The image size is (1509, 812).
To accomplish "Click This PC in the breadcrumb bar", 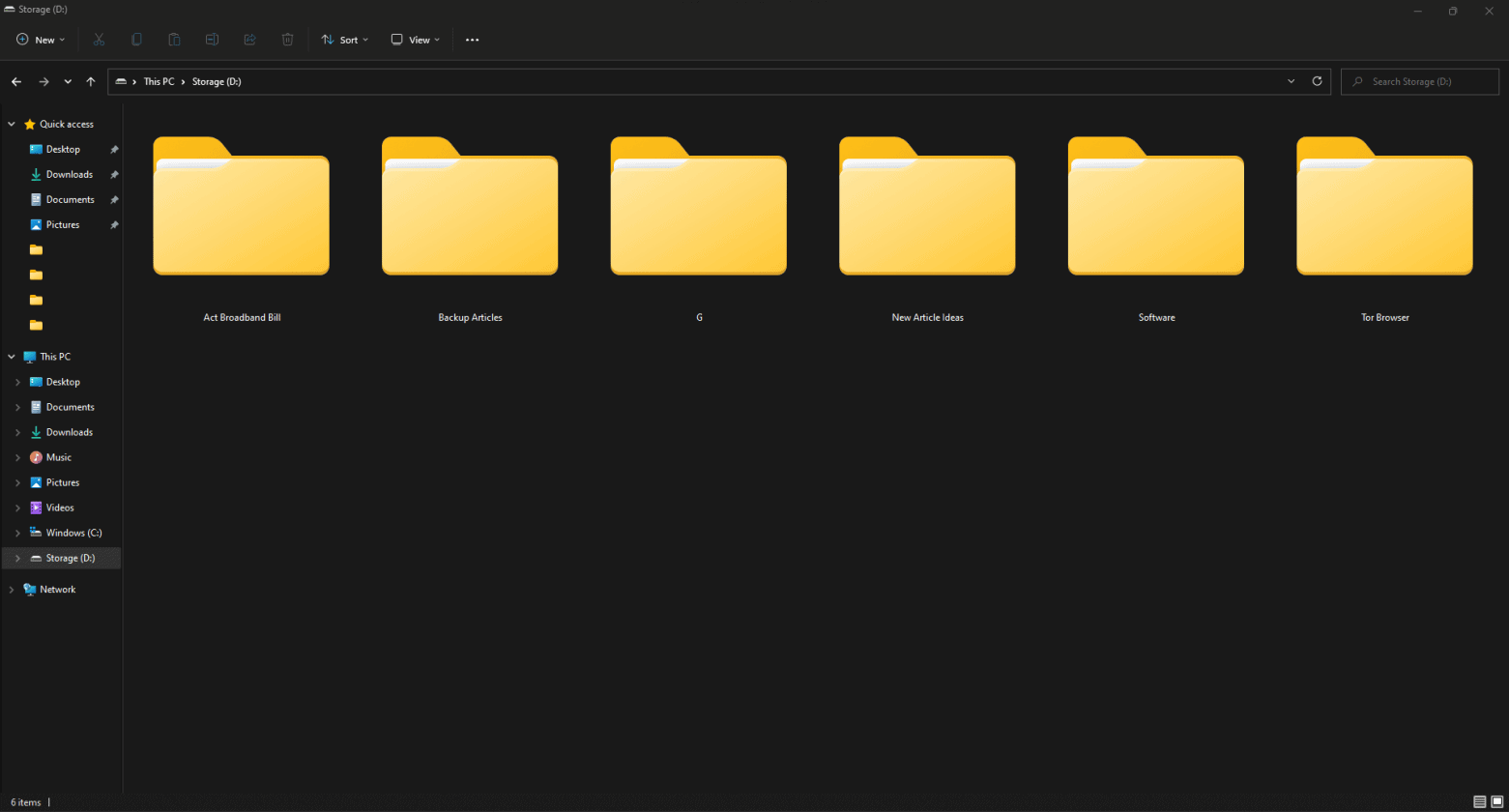I will click(x=159, y=81).
